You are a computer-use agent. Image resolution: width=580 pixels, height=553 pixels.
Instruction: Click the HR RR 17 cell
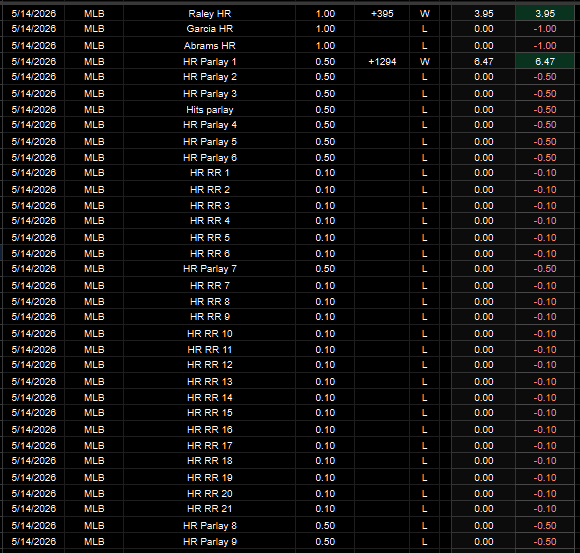click(x=209, y=446)
